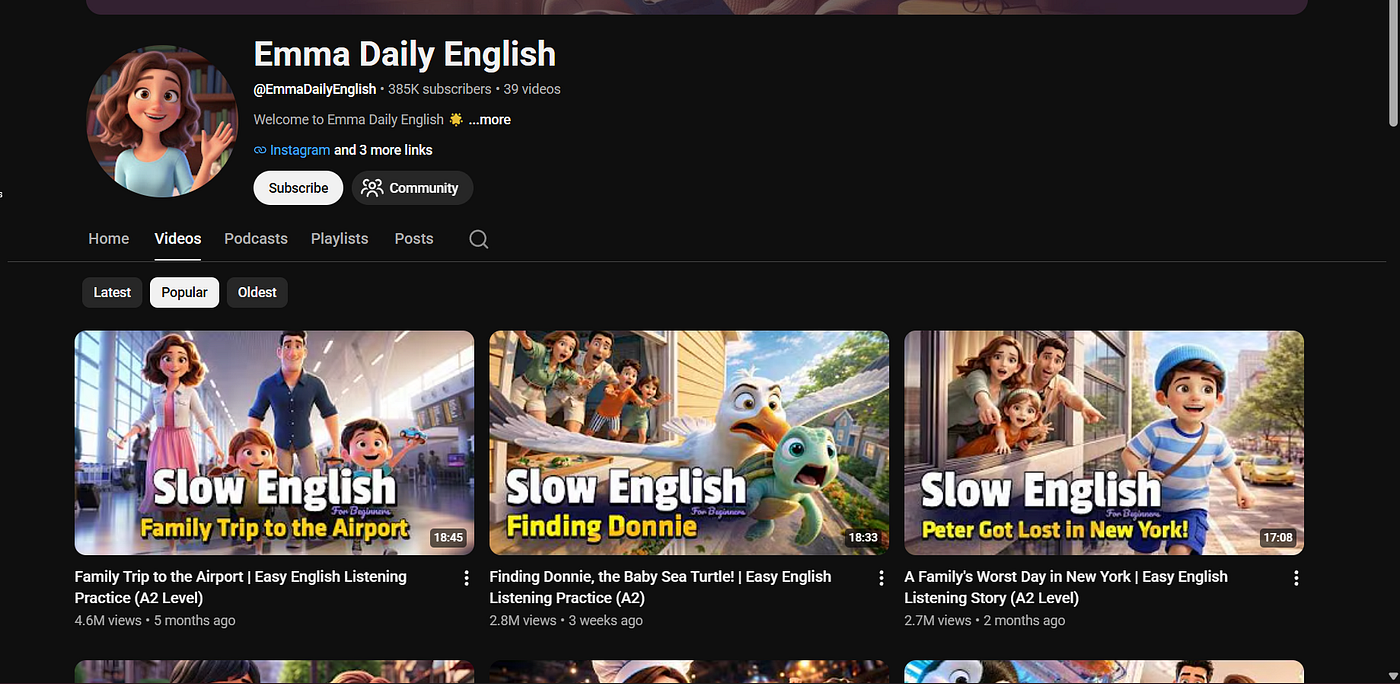Show the 'and 3 more links' list
Viewport: 1400px width, 684px height.
pos(383,150)
